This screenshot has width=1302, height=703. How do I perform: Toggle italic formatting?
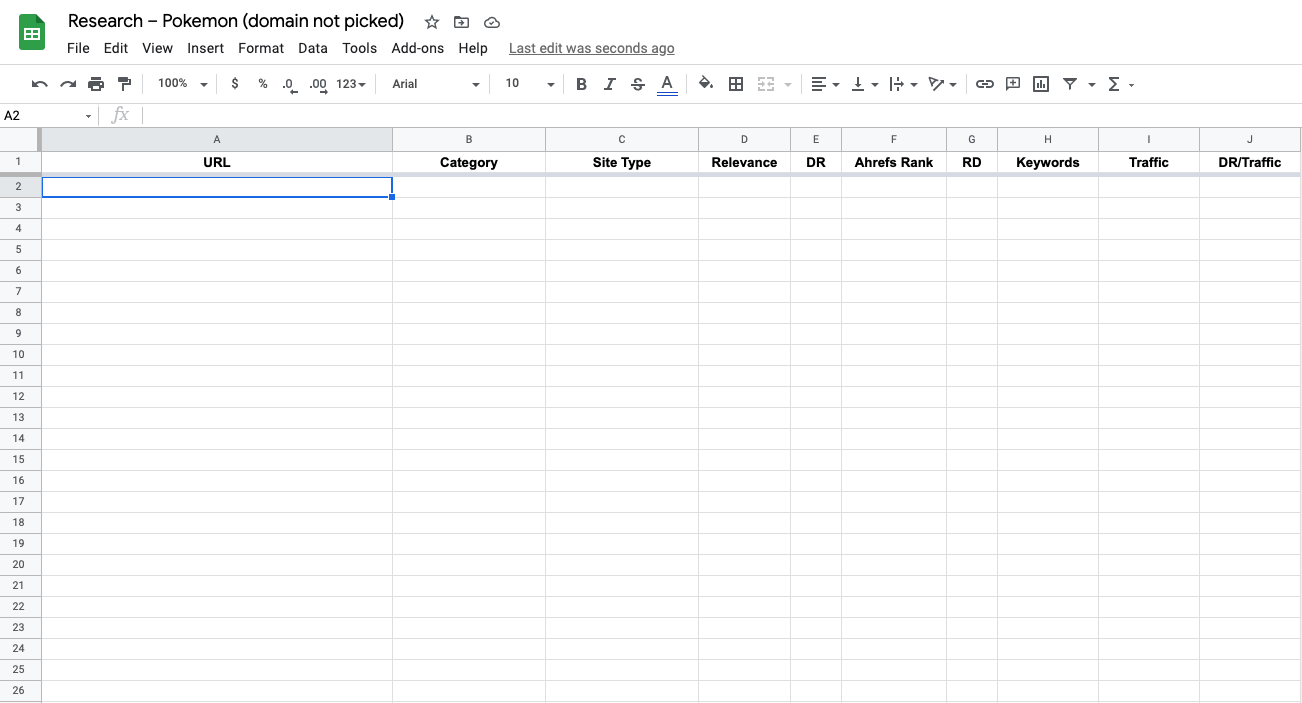click(609, 84)
